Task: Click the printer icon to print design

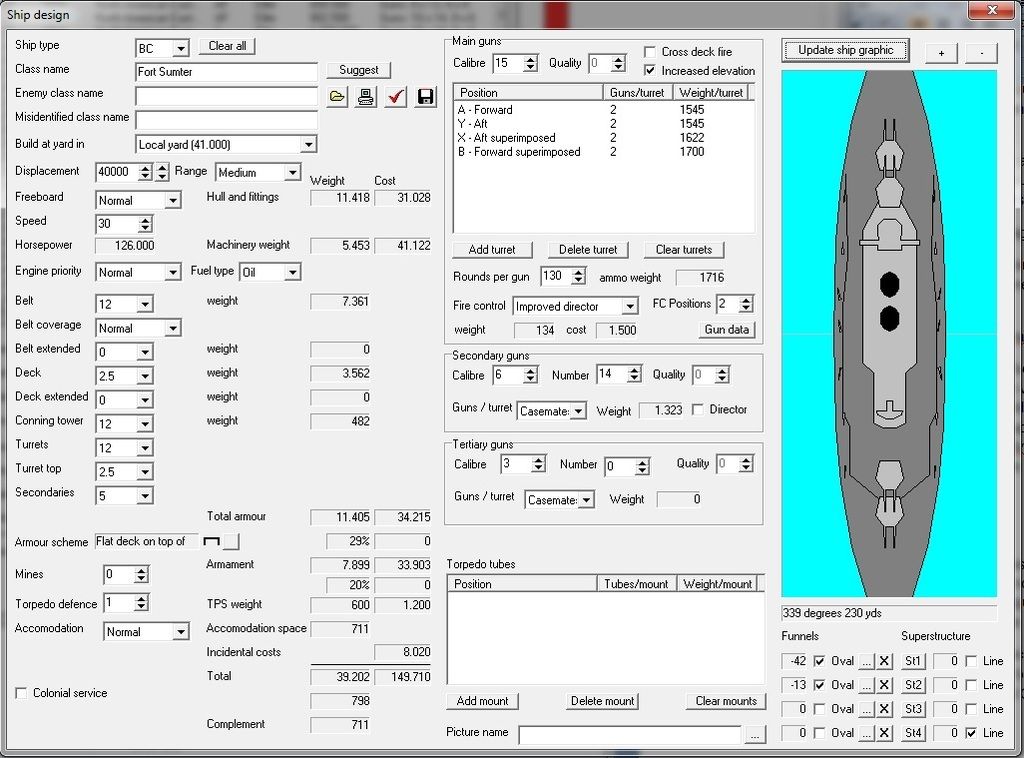Action: 366,97
